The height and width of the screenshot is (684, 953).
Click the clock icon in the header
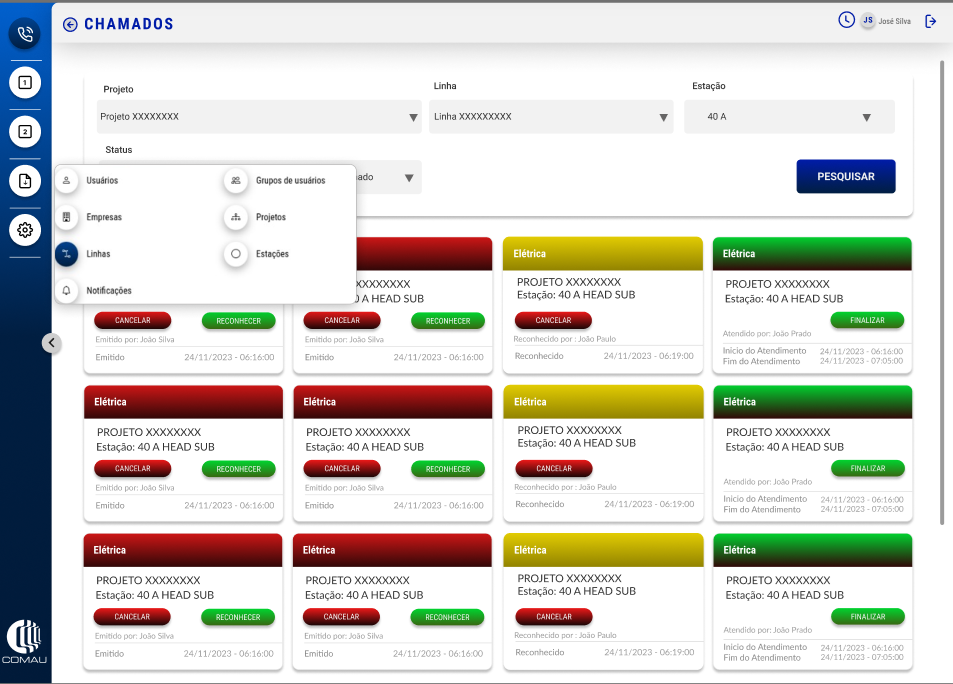846,20
